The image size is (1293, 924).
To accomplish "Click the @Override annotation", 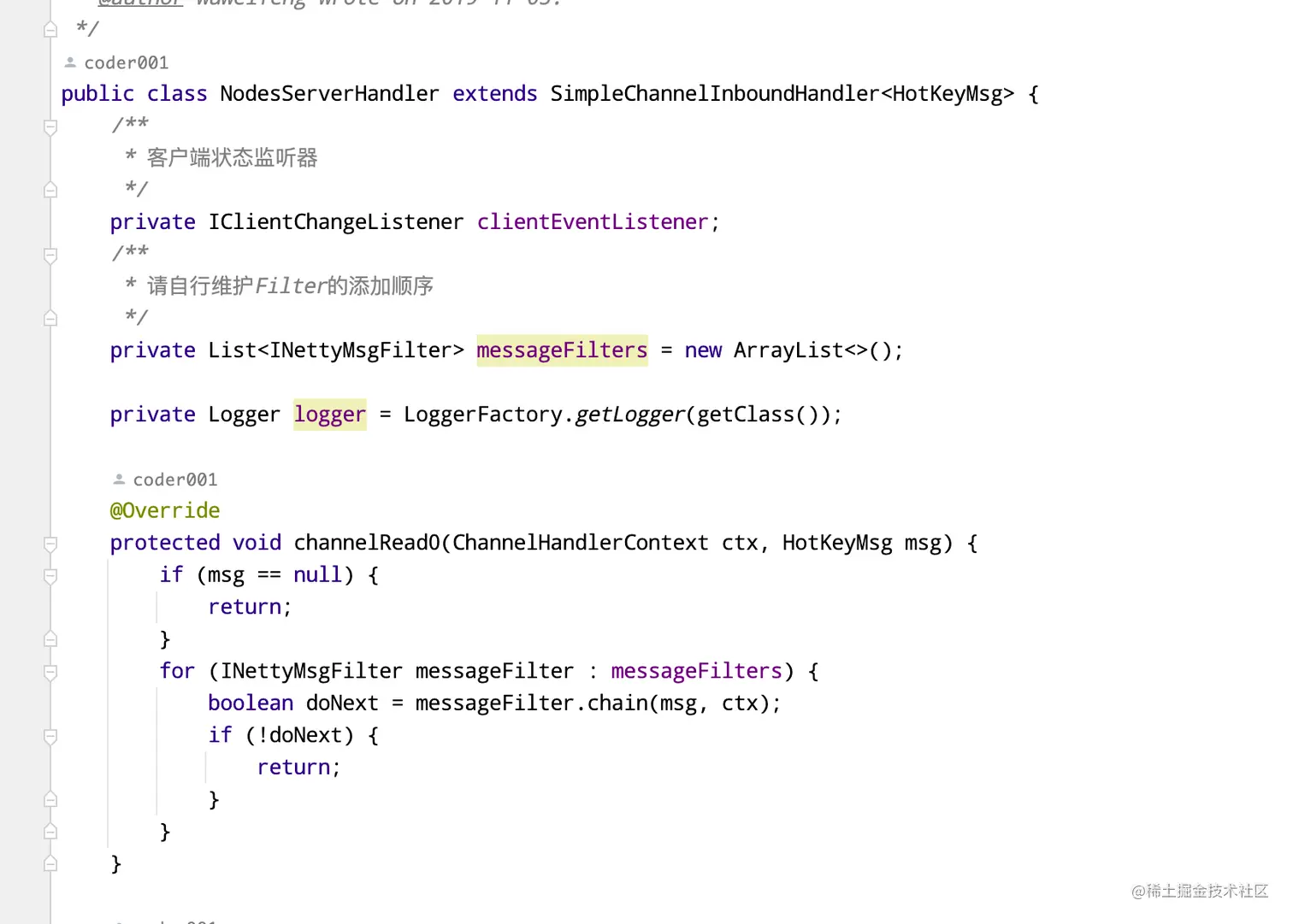I will point(165,510).
